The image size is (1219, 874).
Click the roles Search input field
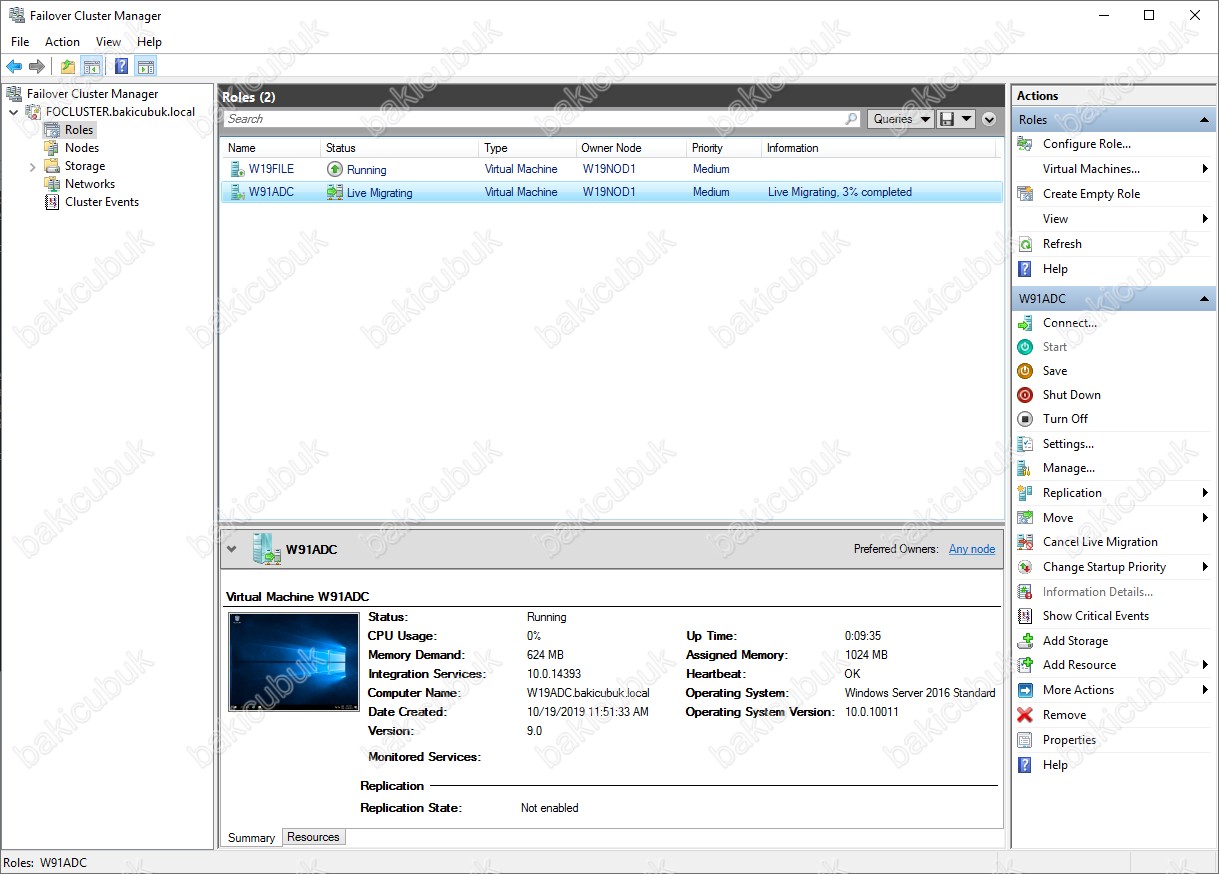(x=532, y=119)
